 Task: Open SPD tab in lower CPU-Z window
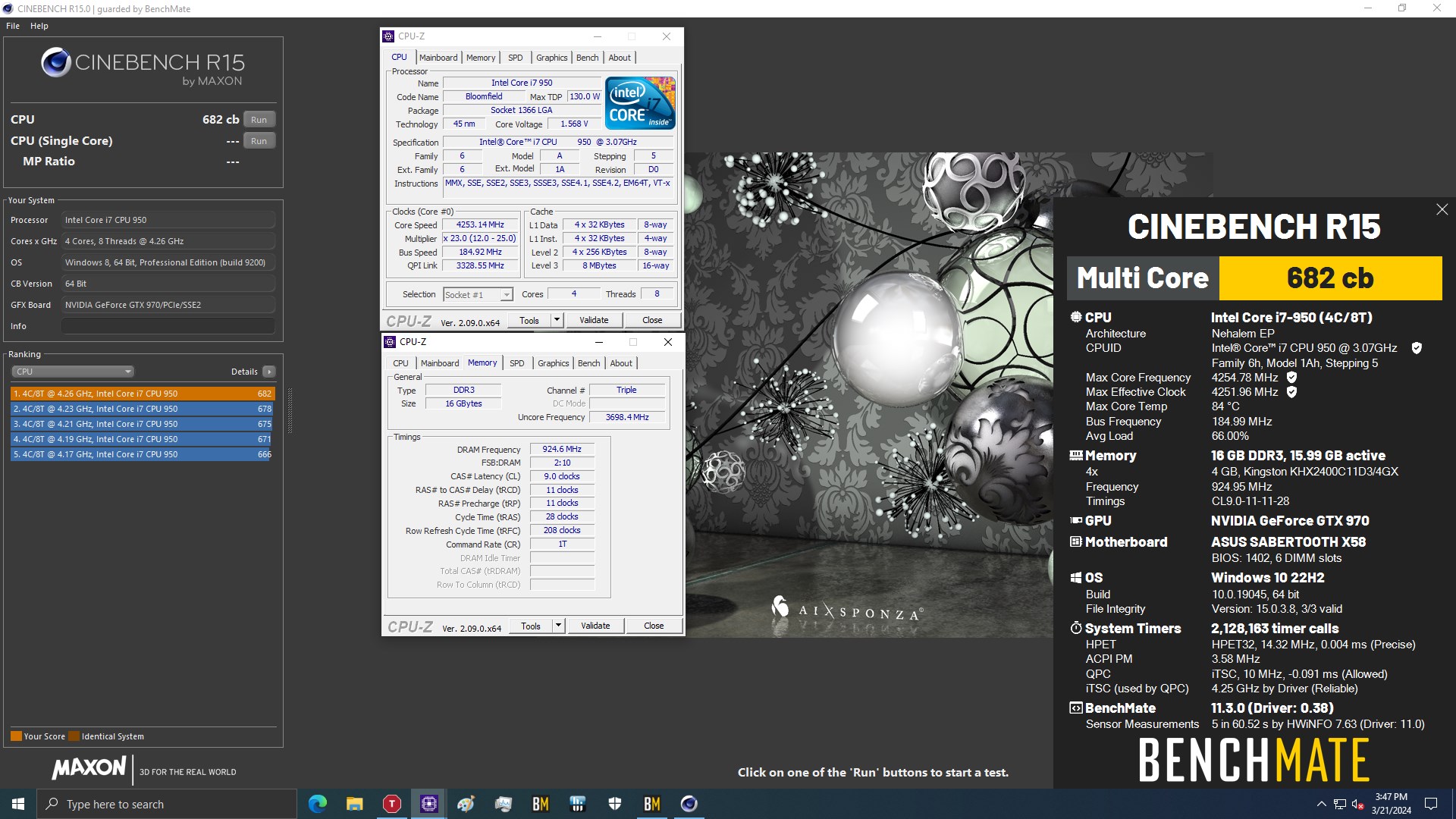click(x=517, y=363)
